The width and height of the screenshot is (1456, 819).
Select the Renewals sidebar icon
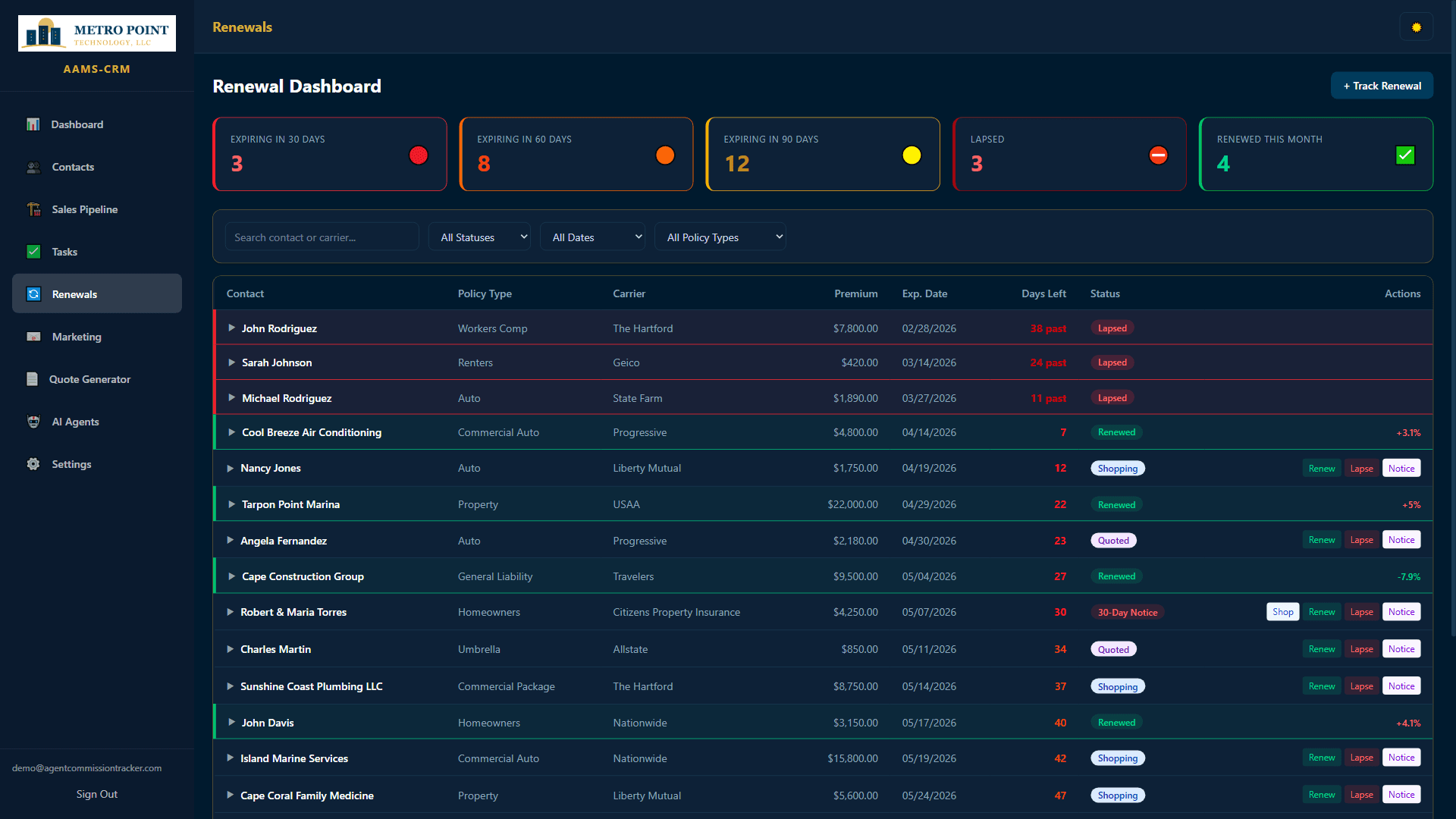[33, 294]
